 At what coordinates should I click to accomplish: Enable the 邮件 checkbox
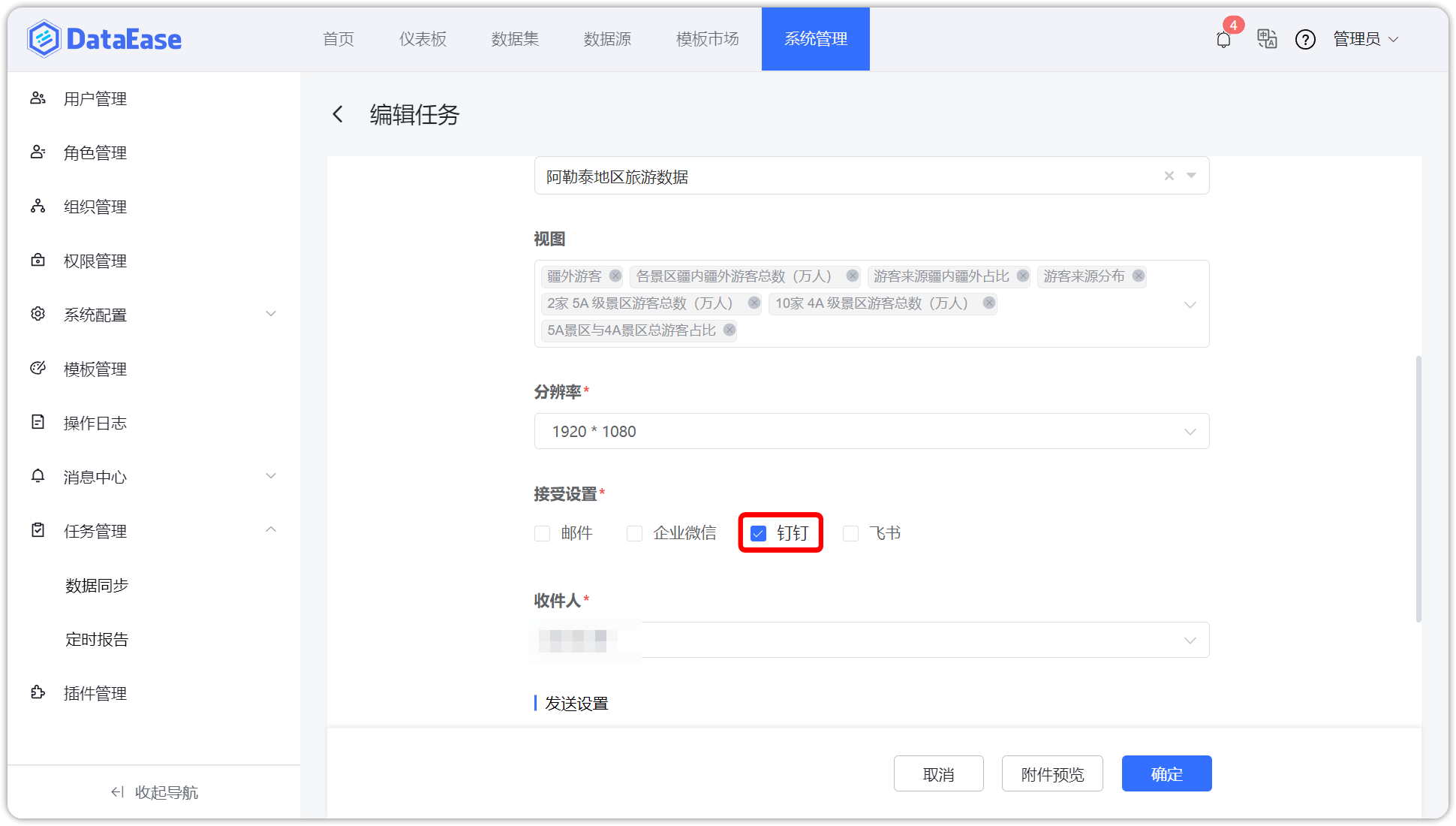(x=542, y=533)
